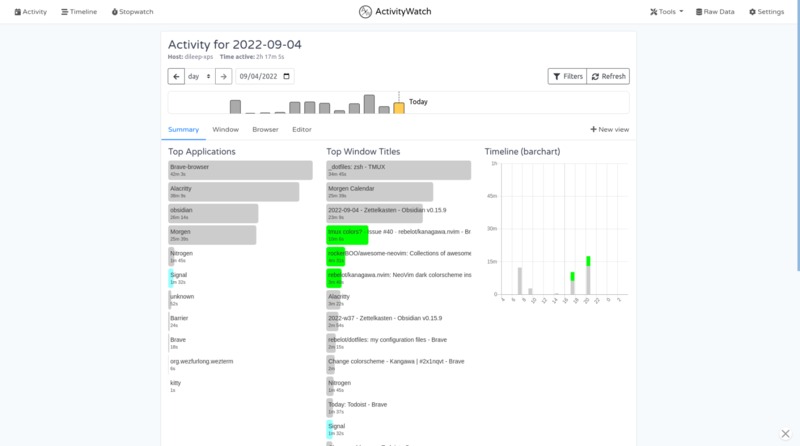800x446 pixels.
Task: Select Nitrogen in Top Applications
Action: (x=181, y=257)
